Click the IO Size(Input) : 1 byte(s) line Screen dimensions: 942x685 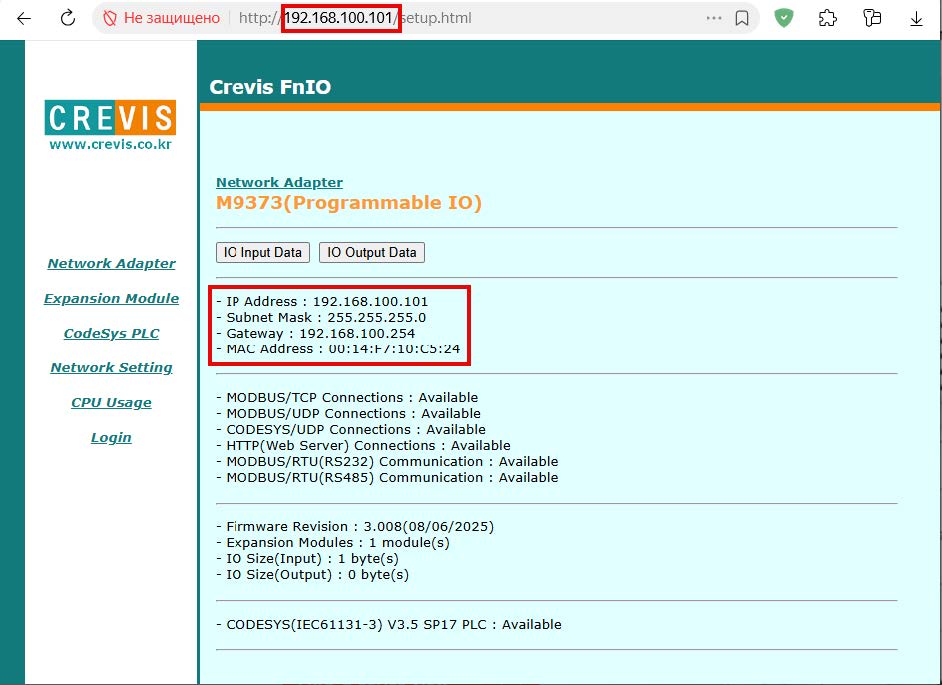[308, 559]
